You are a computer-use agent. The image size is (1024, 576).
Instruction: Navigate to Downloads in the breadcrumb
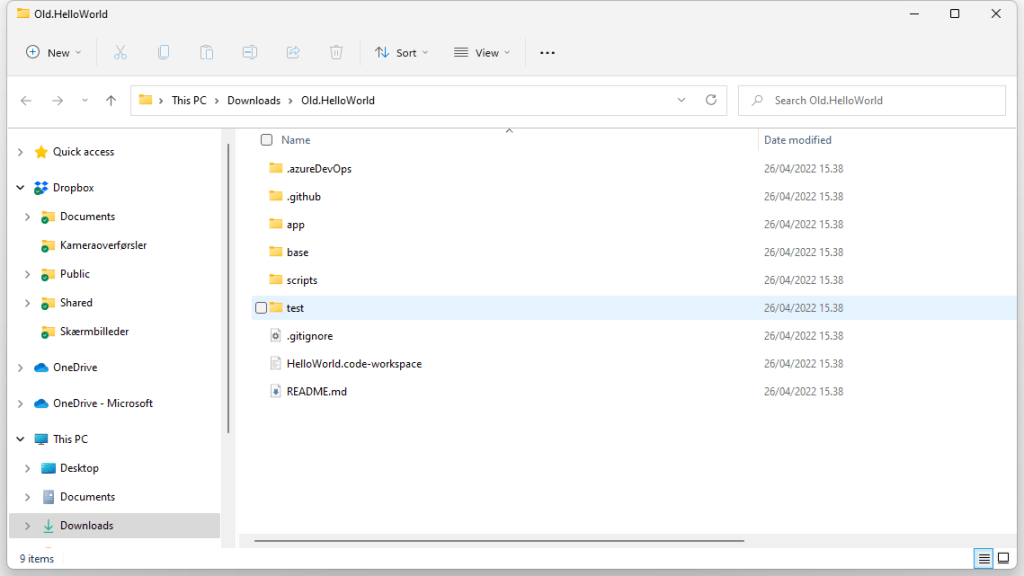tap(253, 100)
